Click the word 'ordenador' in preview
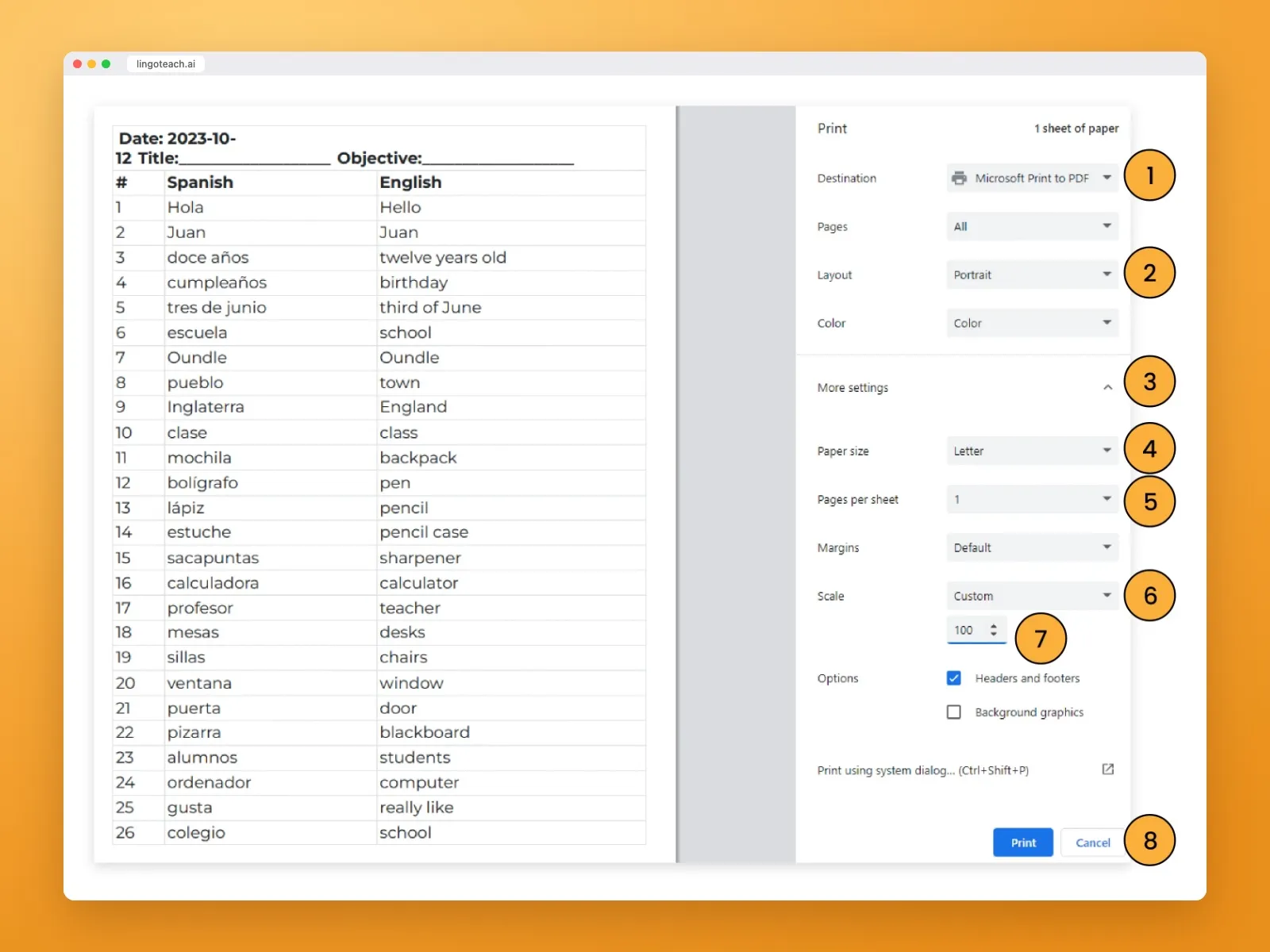This screenshot has width=1270, height=952. click(209, 782)
